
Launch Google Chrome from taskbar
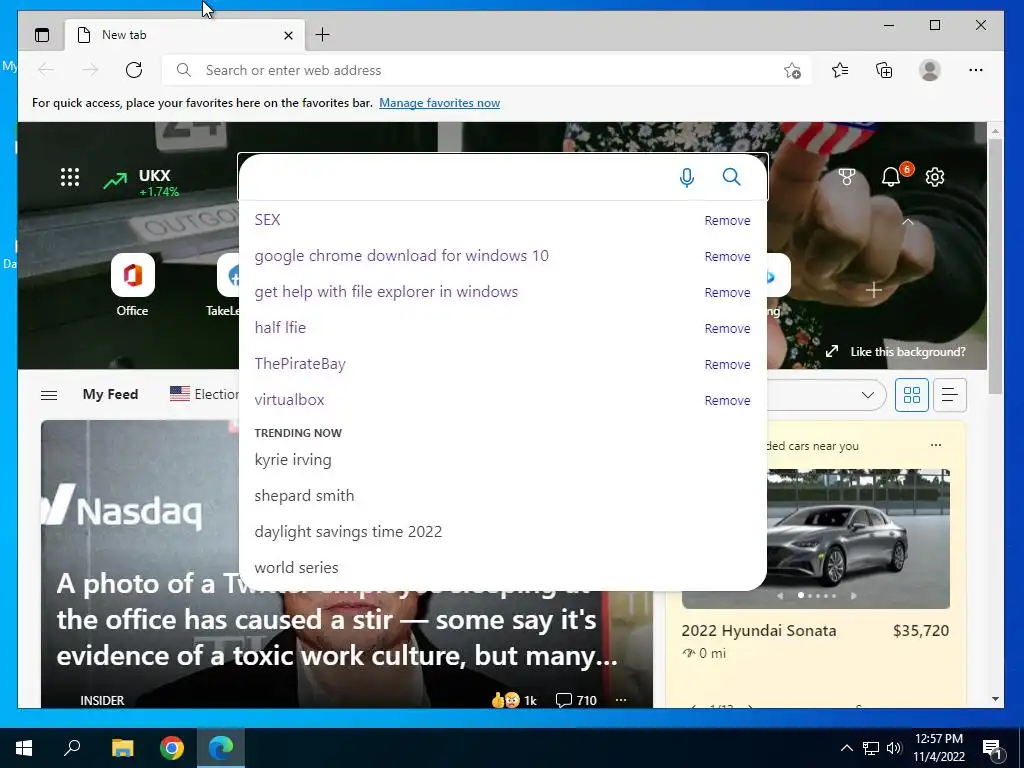pyautogui.click(x=172, y=748)
